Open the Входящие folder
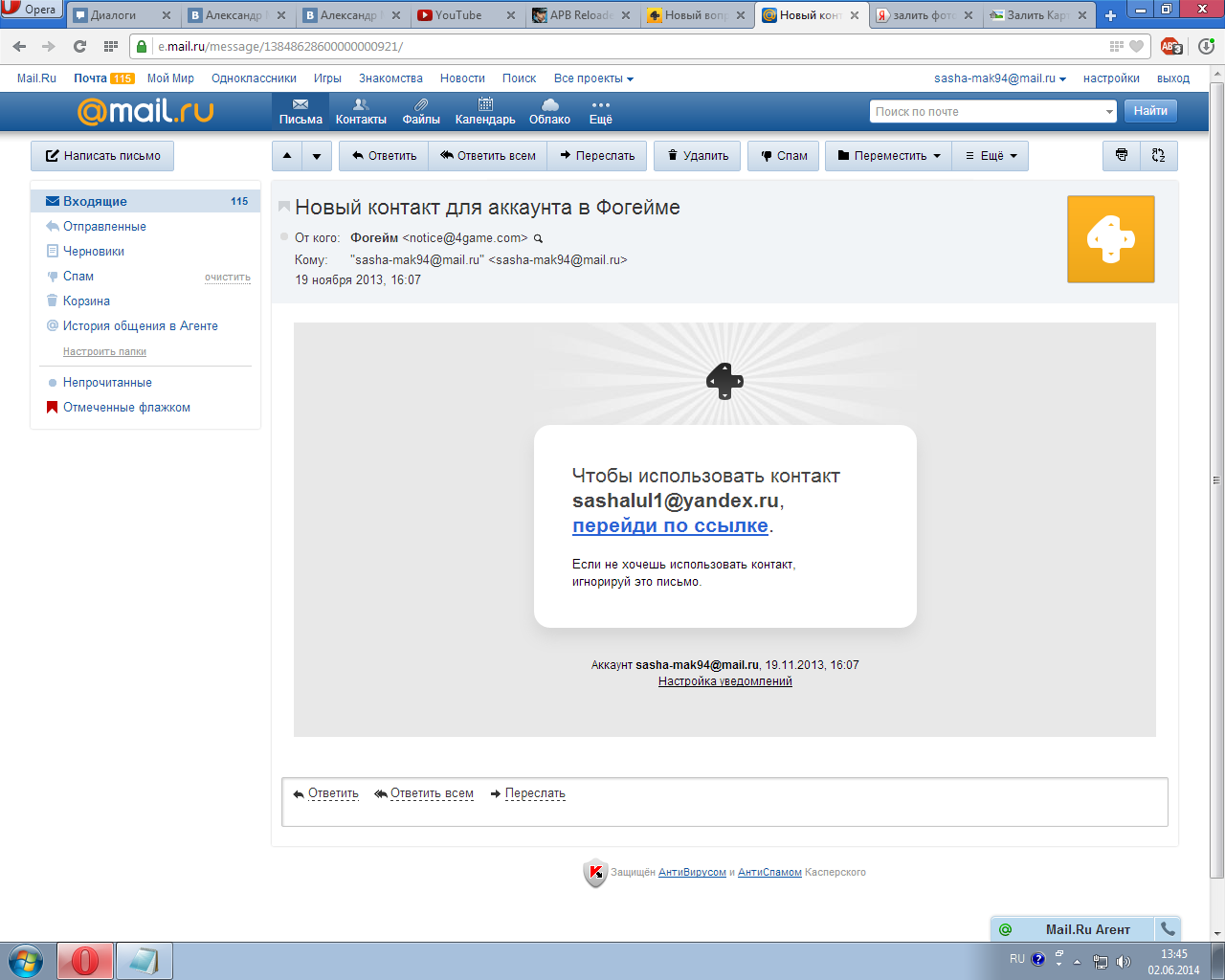Image resolution: width=1225 pixels, height=980 pixels. [145, 201]
